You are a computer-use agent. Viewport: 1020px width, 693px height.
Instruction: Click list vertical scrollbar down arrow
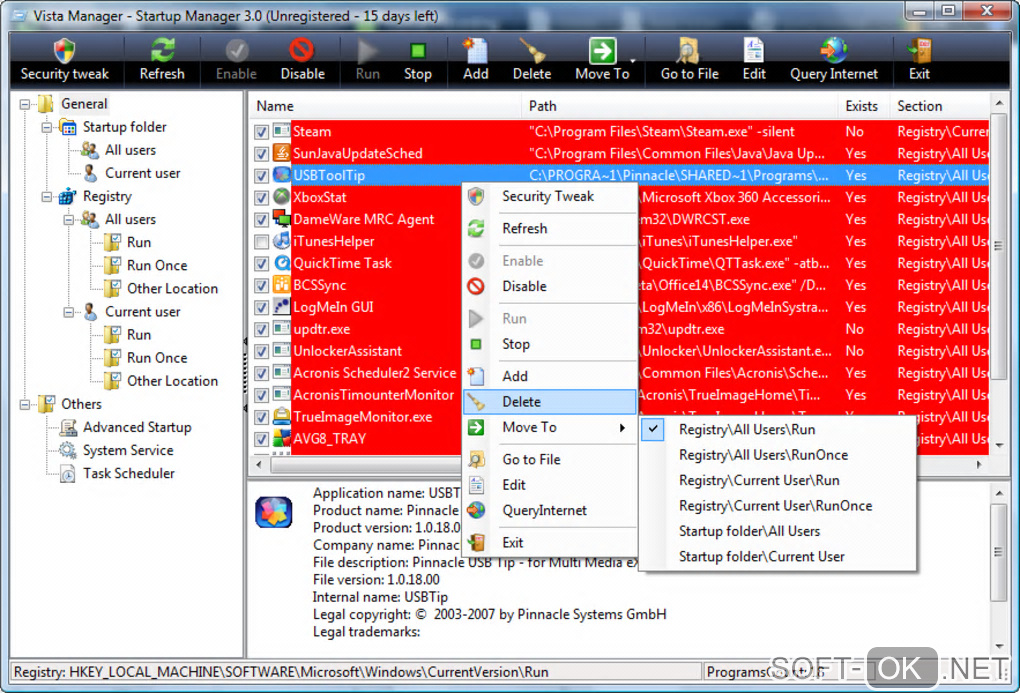(999, 446)
